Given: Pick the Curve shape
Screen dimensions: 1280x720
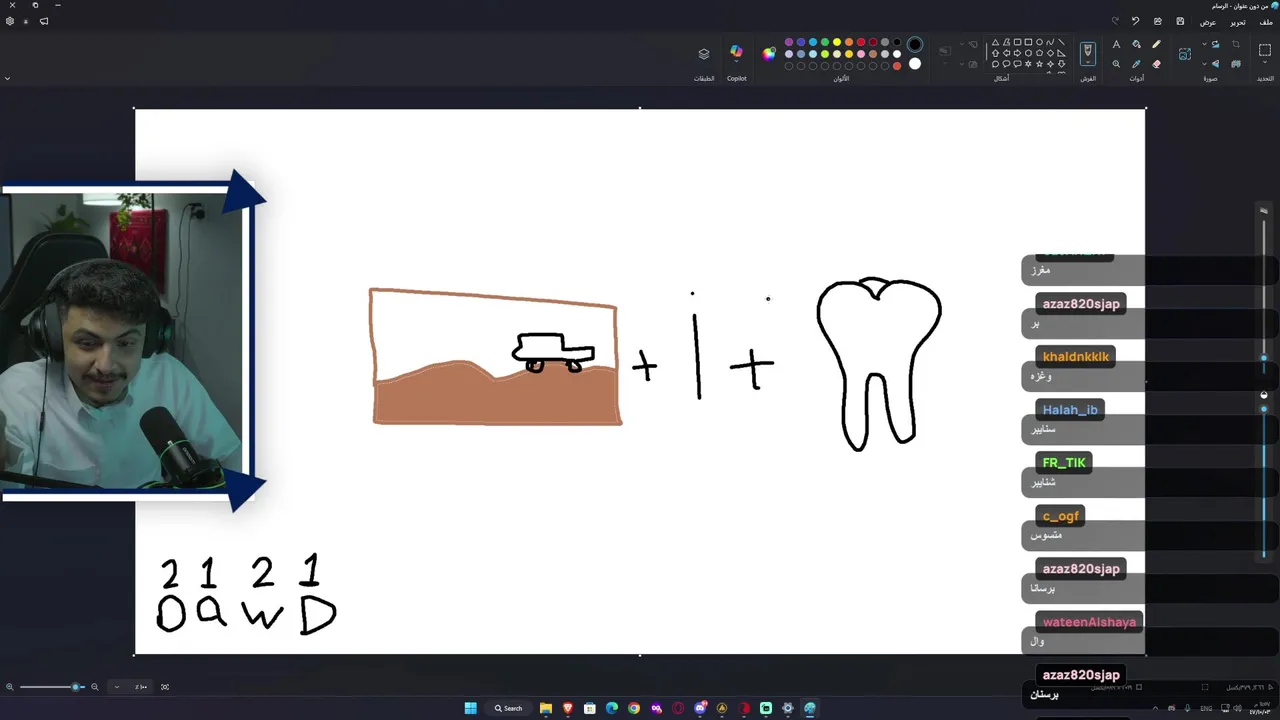Looking at the screenshot, I should (1050, 42).
